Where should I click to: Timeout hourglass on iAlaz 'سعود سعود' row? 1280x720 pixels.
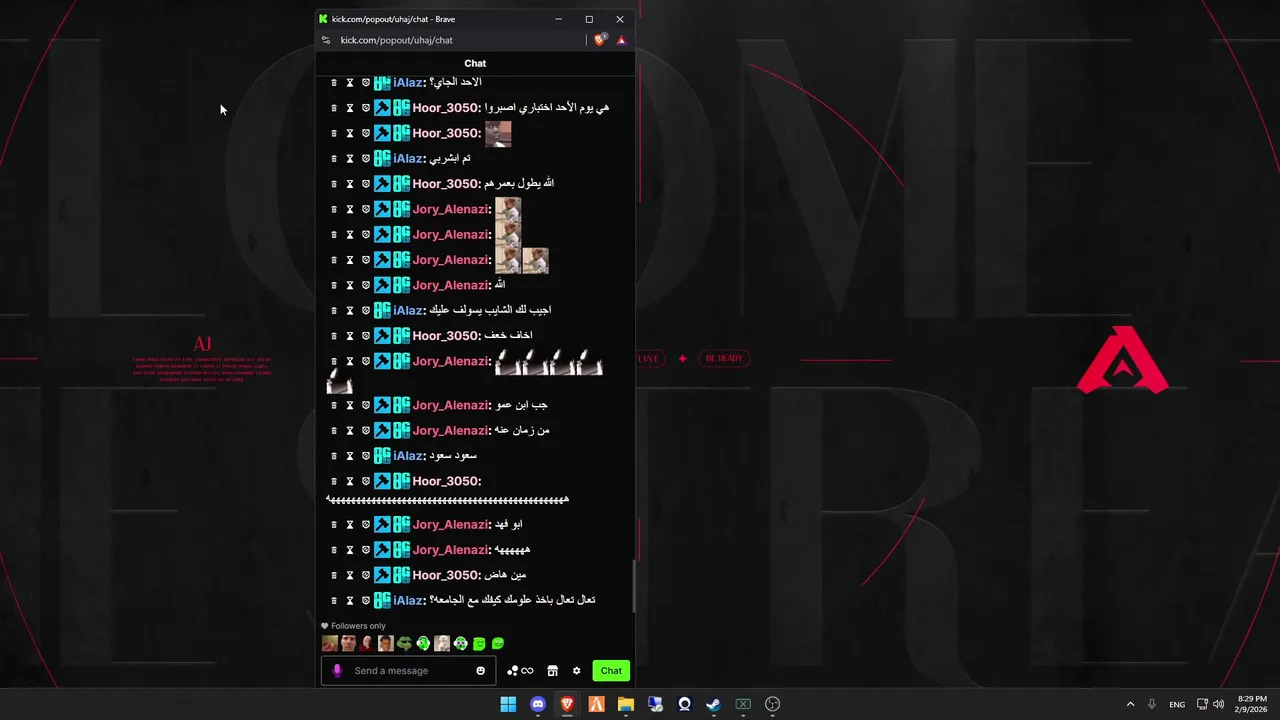[x=350, y=456]
